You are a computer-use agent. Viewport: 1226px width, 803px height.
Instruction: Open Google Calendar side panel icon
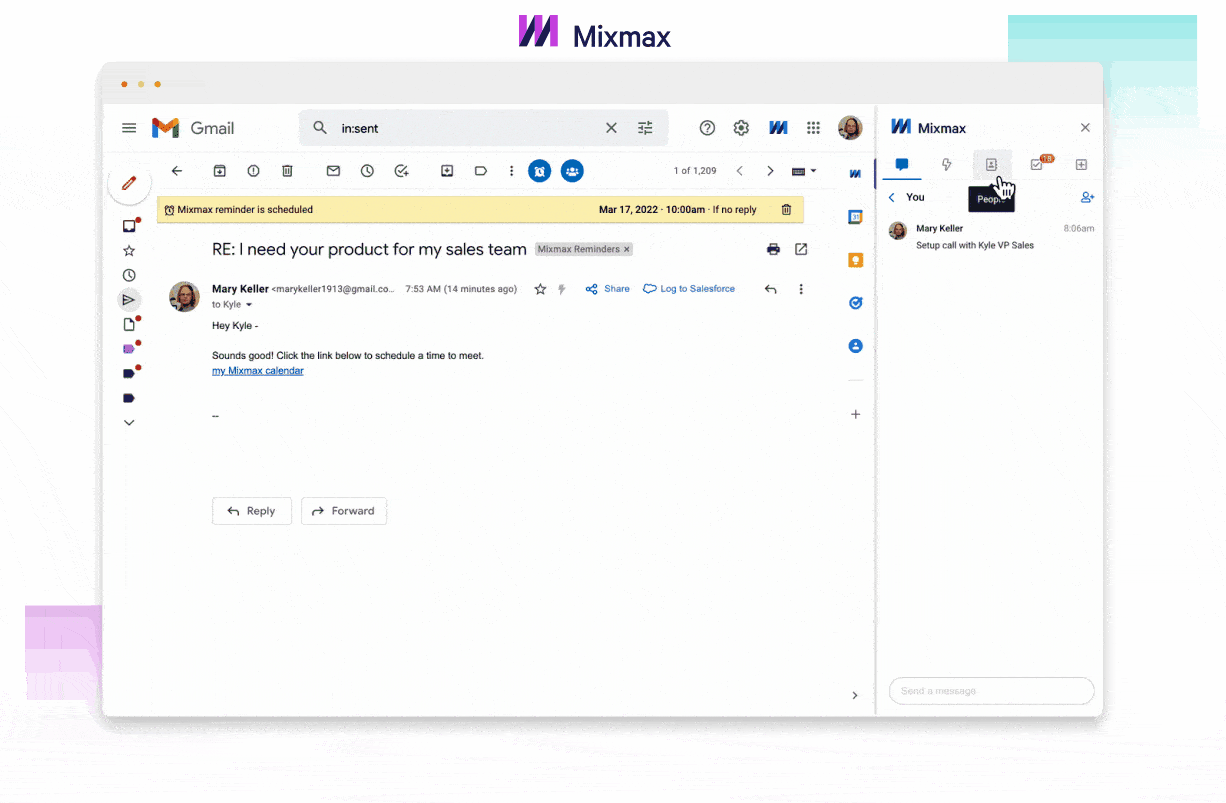(855, 216)
